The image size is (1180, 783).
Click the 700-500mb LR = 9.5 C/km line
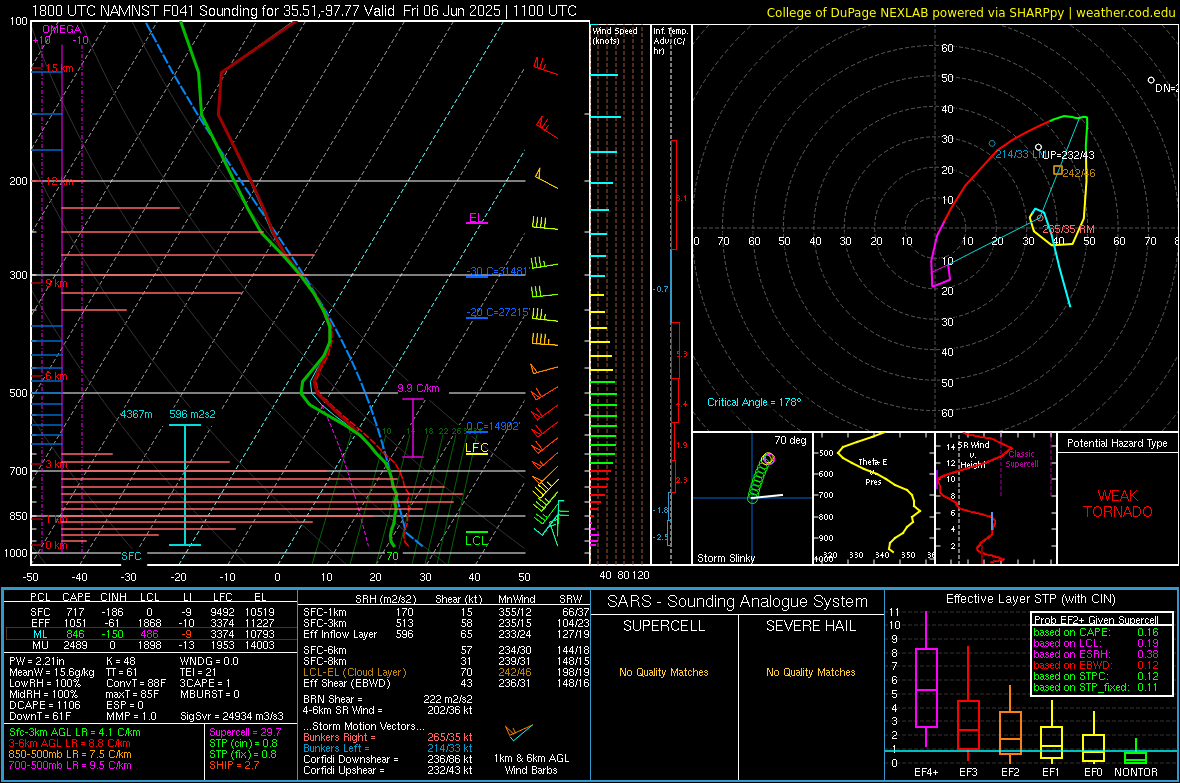pos(70,765)
